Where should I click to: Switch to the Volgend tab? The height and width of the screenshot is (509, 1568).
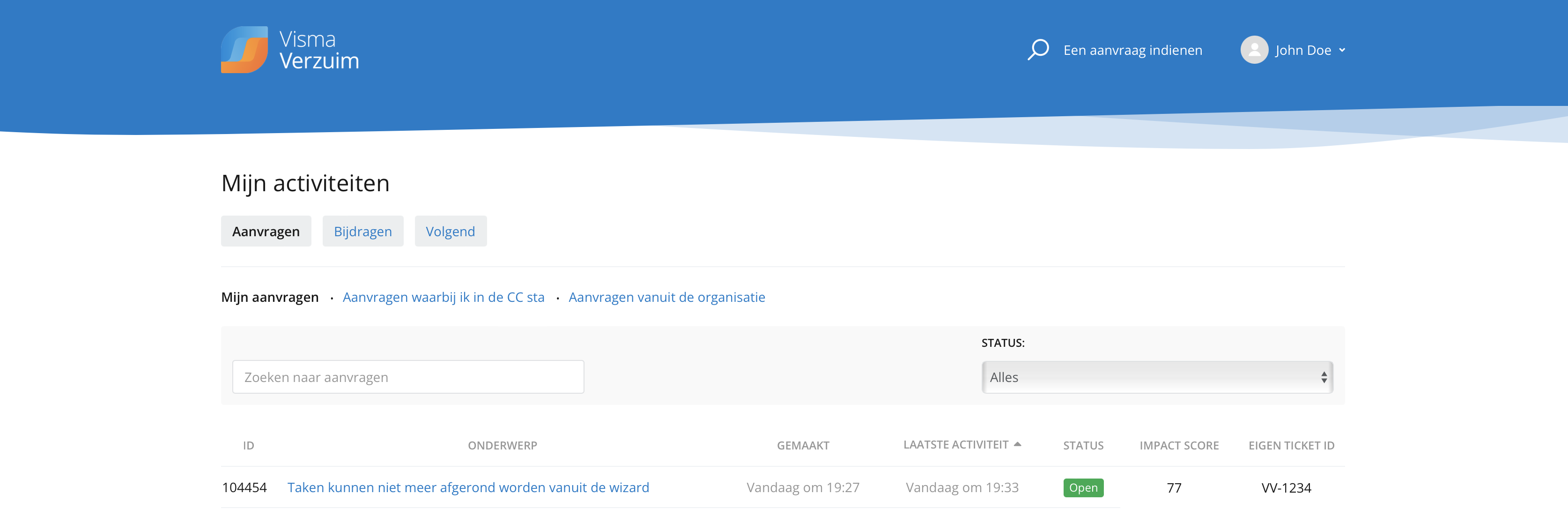pyautogui.click(x=451, y=232)
